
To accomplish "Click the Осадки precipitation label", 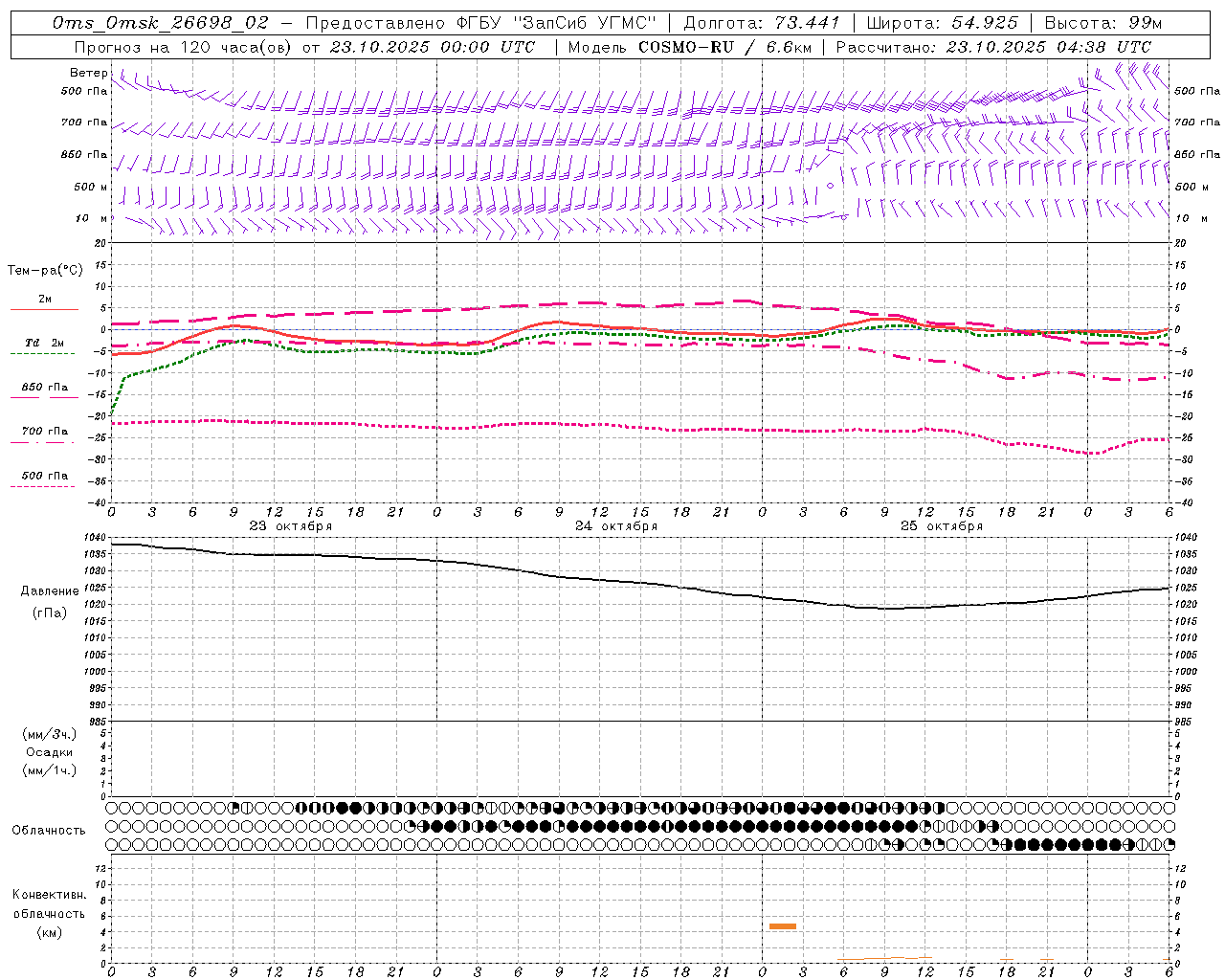I will click(50, 752).
